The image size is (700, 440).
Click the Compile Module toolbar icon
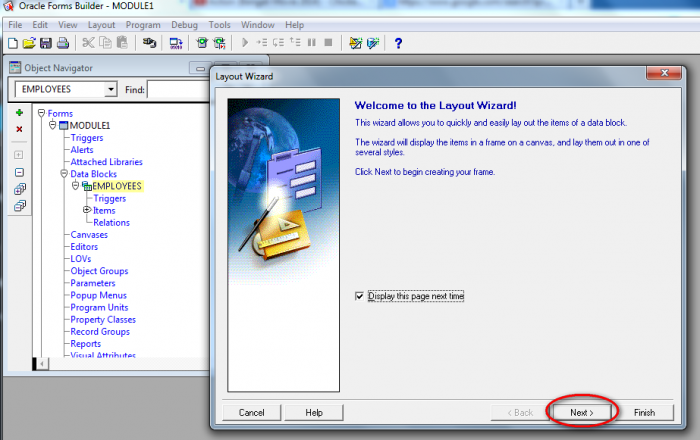[x=176, y=43]
